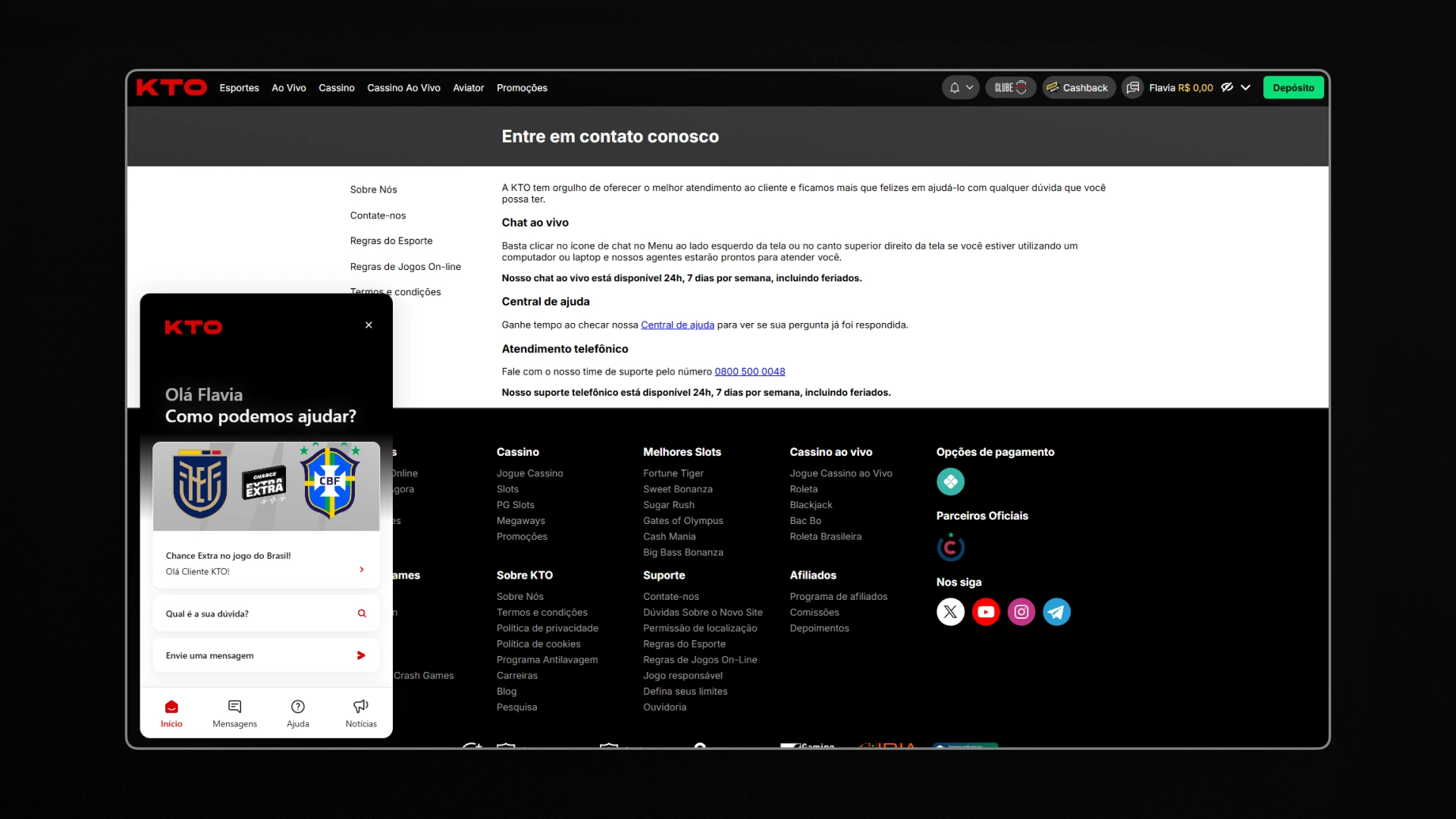Open Cassino Ao Vivo menu item
Screen dimensions: 1456x819
(x=403, y=88)
